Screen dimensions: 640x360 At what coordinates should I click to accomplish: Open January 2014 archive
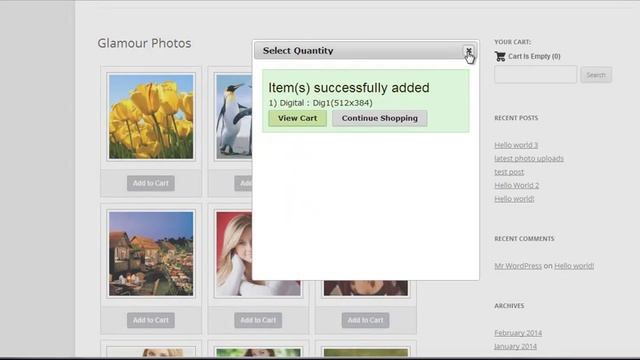[516, 346]
